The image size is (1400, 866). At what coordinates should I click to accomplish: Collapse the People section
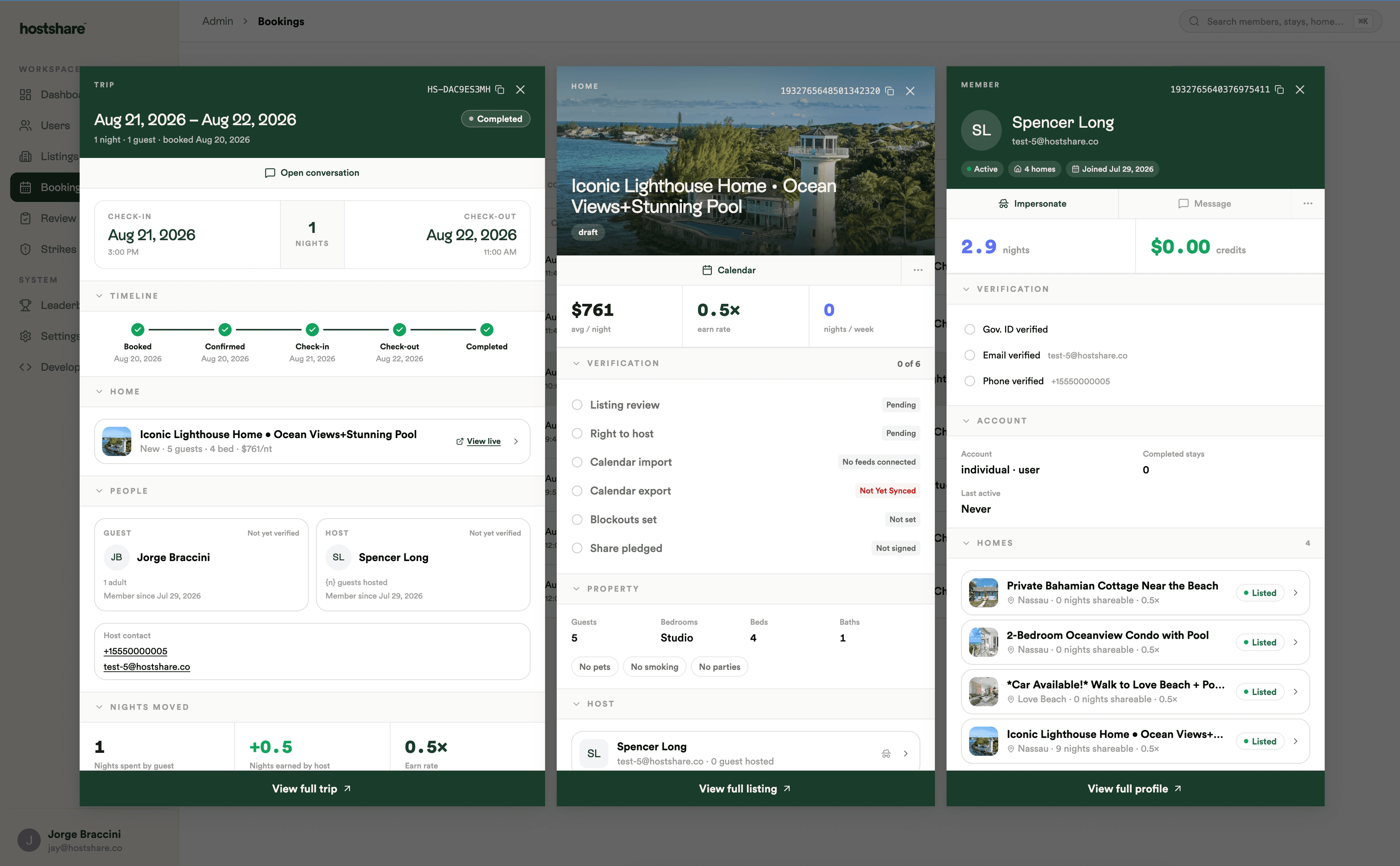click(x=312, y=491)
